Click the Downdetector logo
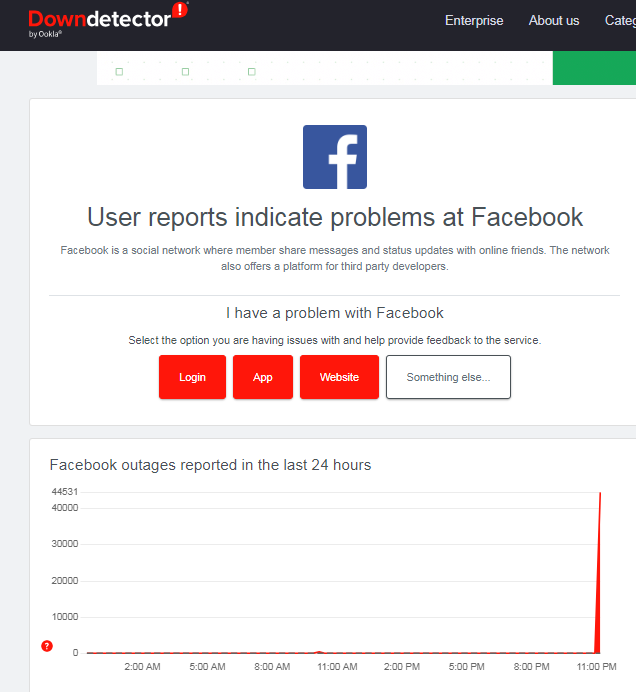Image resolution: width=636 pixels, height=692 pixels. click(x=100, y=19)
